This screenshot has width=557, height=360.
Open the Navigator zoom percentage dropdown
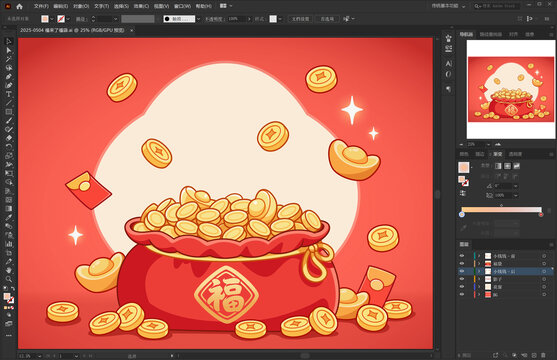pyautogui.click(x=489, y=144)
